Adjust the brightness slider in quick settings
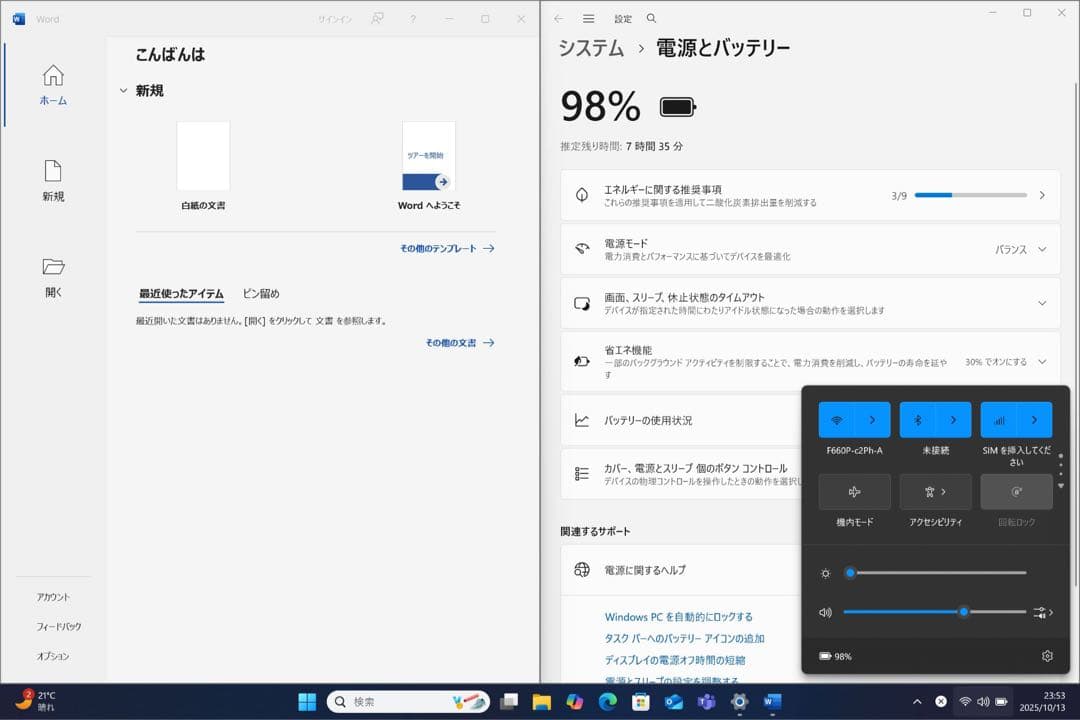The height and width of the screenshot is (720, 1080). pos(935,573)
